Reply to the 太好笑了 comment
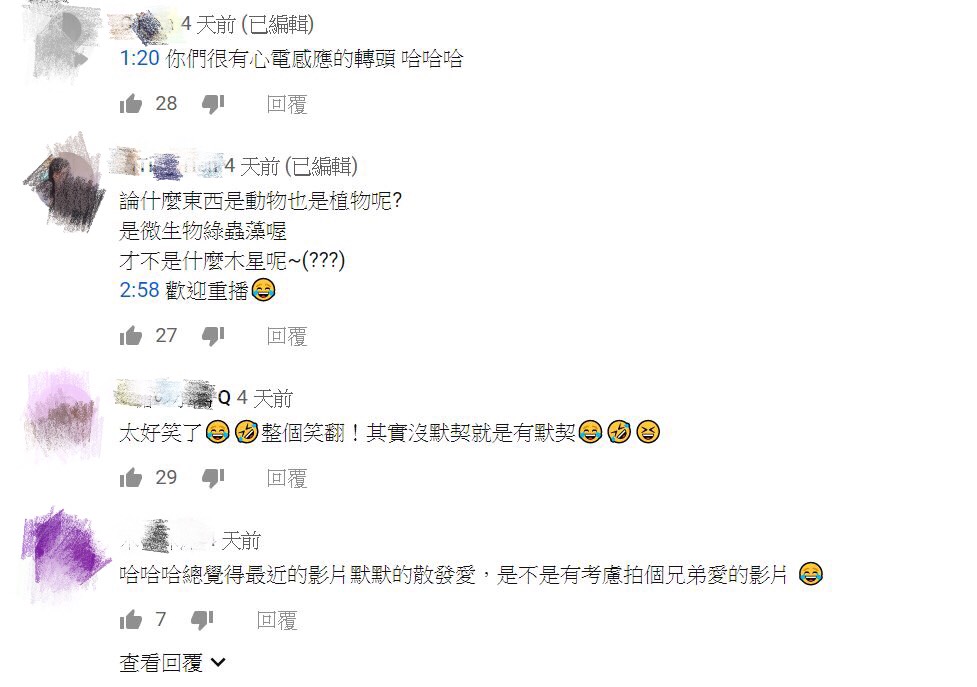The width and height of the screenshot is (977, 687). [287, 478]
